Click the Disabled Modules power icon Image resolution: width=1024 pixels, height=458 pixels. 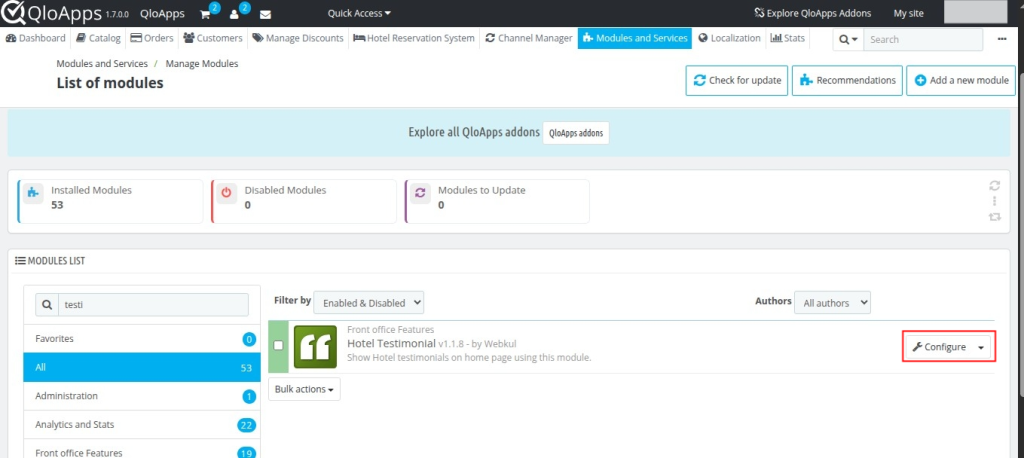pyautogui.click(x=227, y=193)
